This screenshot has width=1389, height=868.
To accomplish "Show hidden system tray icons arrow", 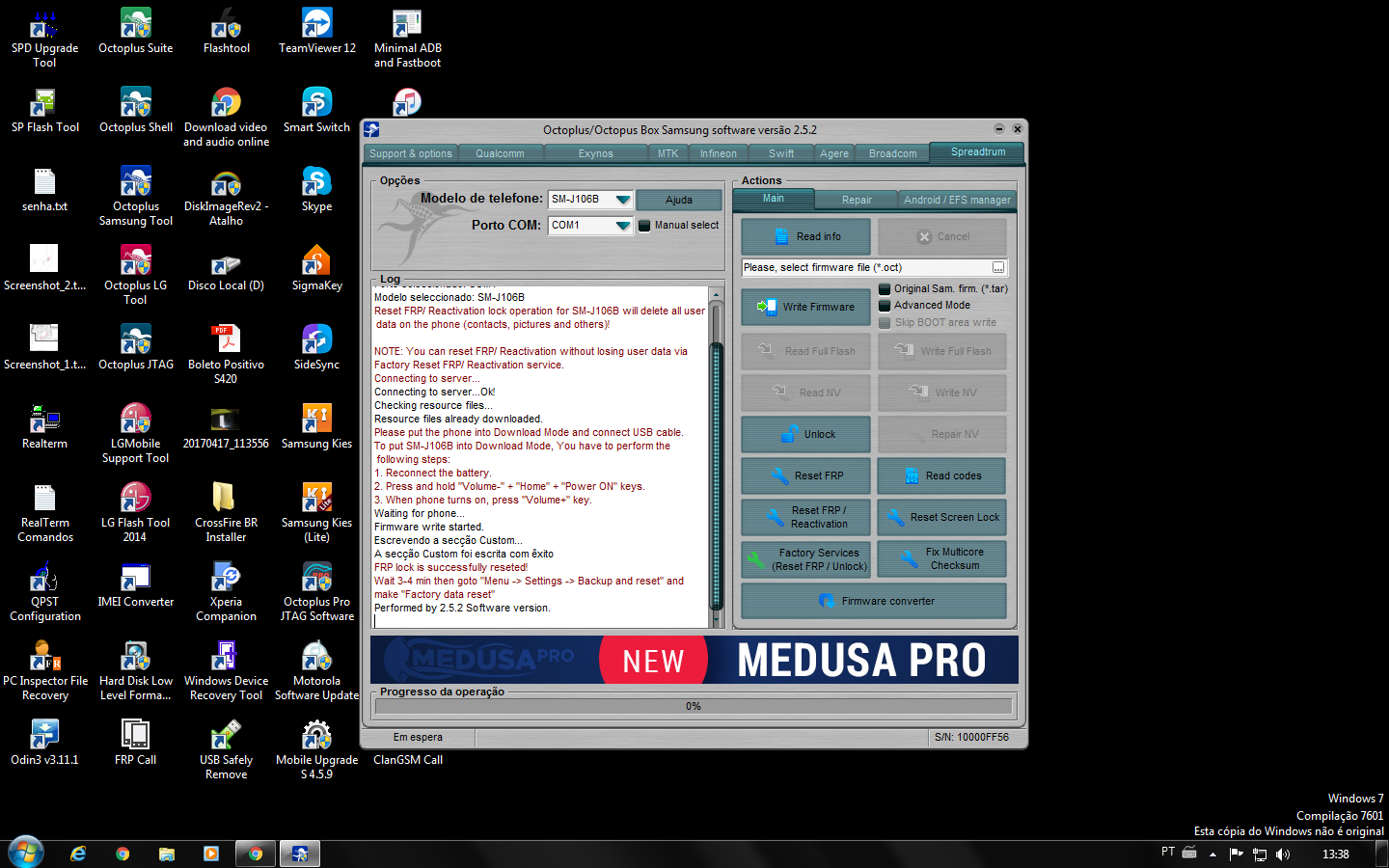I will coord(1212,854).
